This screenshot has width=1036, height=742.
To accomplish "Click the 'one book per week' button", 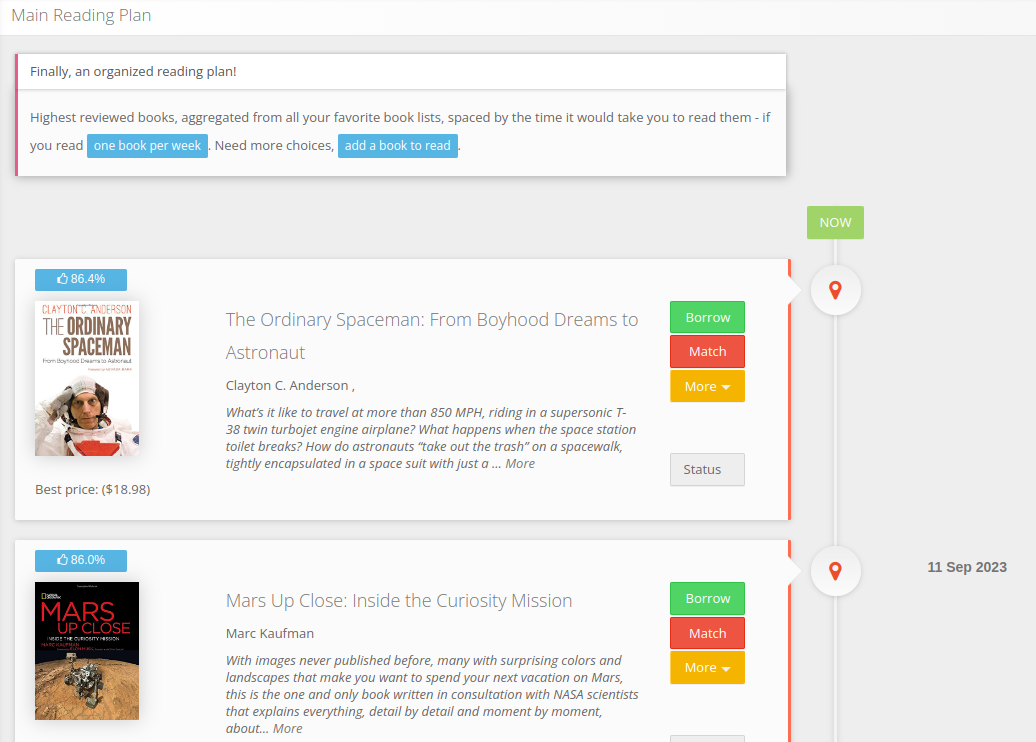I will (147, 146).
